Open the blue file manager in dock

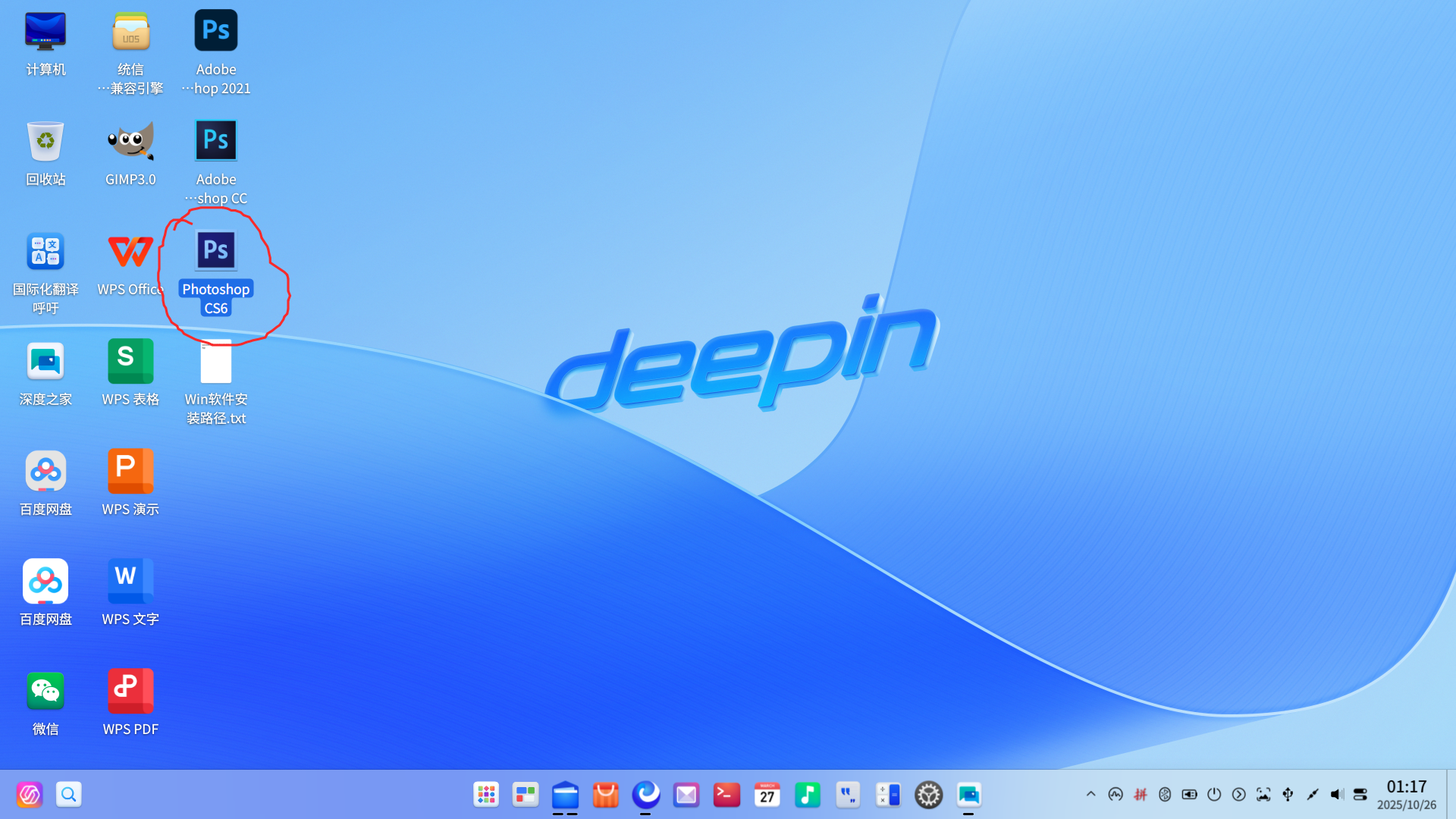point(566,794)
